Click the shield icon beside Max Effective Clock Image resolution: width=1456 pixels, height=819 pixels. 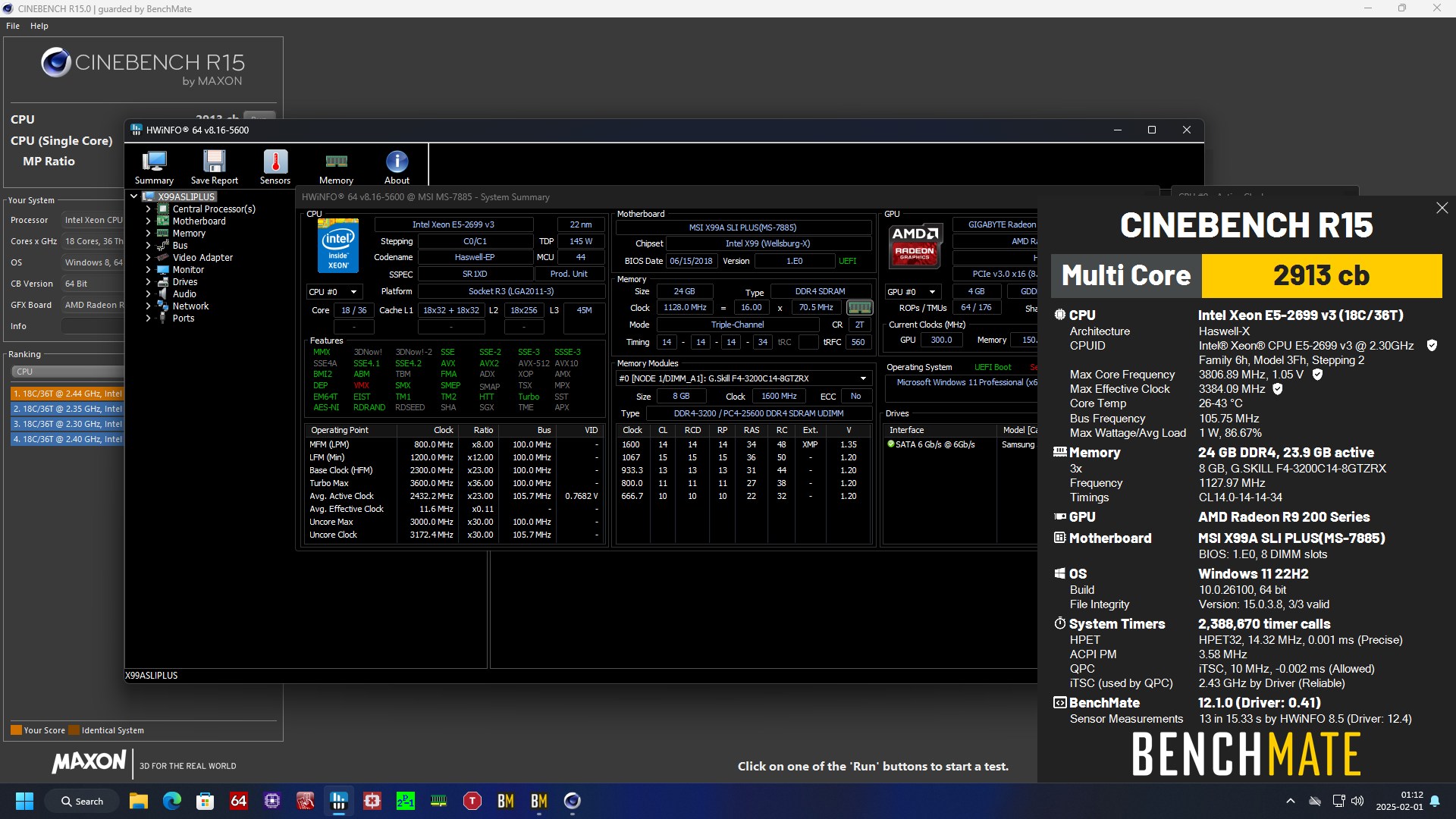pyautogui.click(x=1278, y=389)
